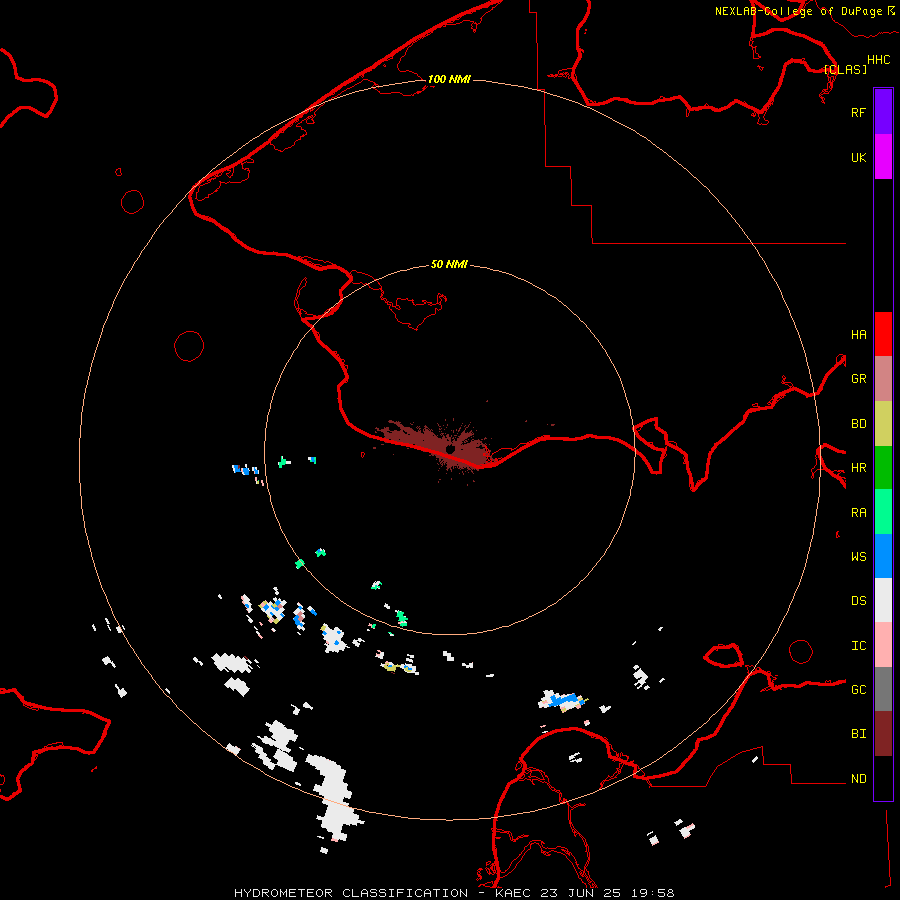Viewport: 900px width, 900px height.
Task: Click the HA legend label
Action: pos(858,334)
